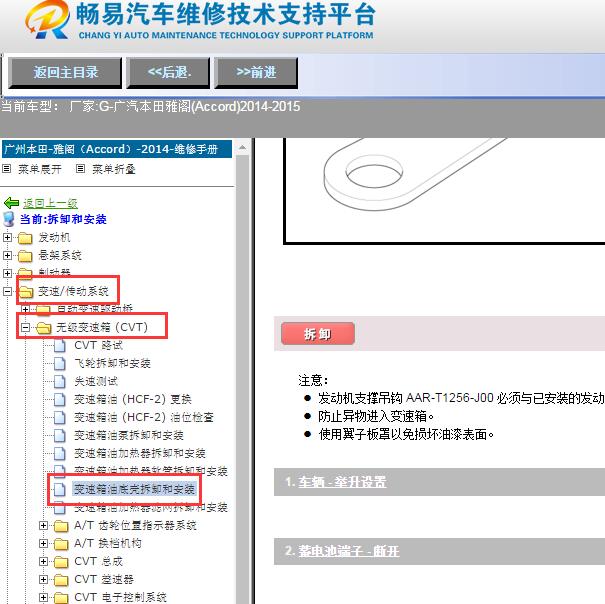Expand all menus with 菜单展开

click(40, 169)
